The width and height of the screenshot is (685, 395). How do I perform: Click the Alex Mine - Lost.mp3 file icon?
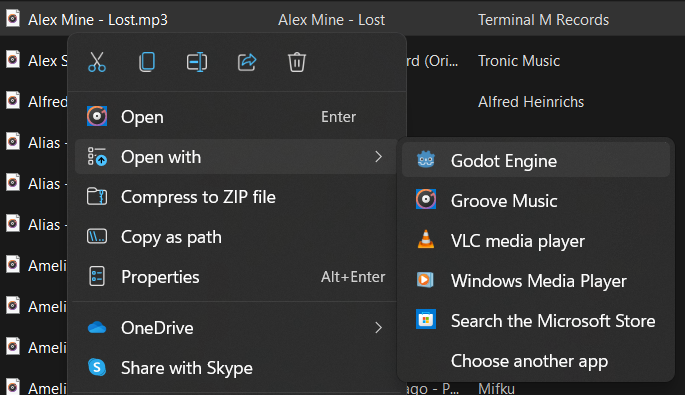pos(13,18)
